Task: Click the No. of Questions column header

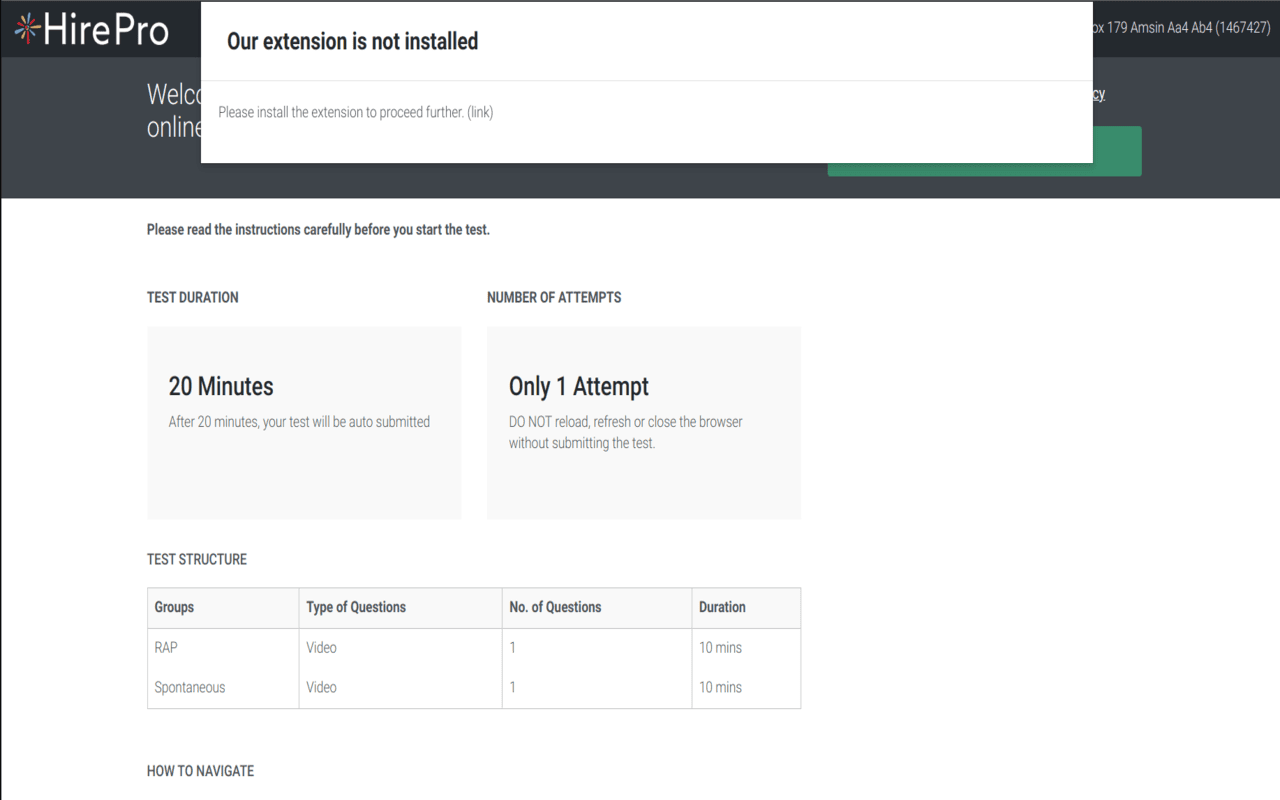Action: (x=555, y=607)
